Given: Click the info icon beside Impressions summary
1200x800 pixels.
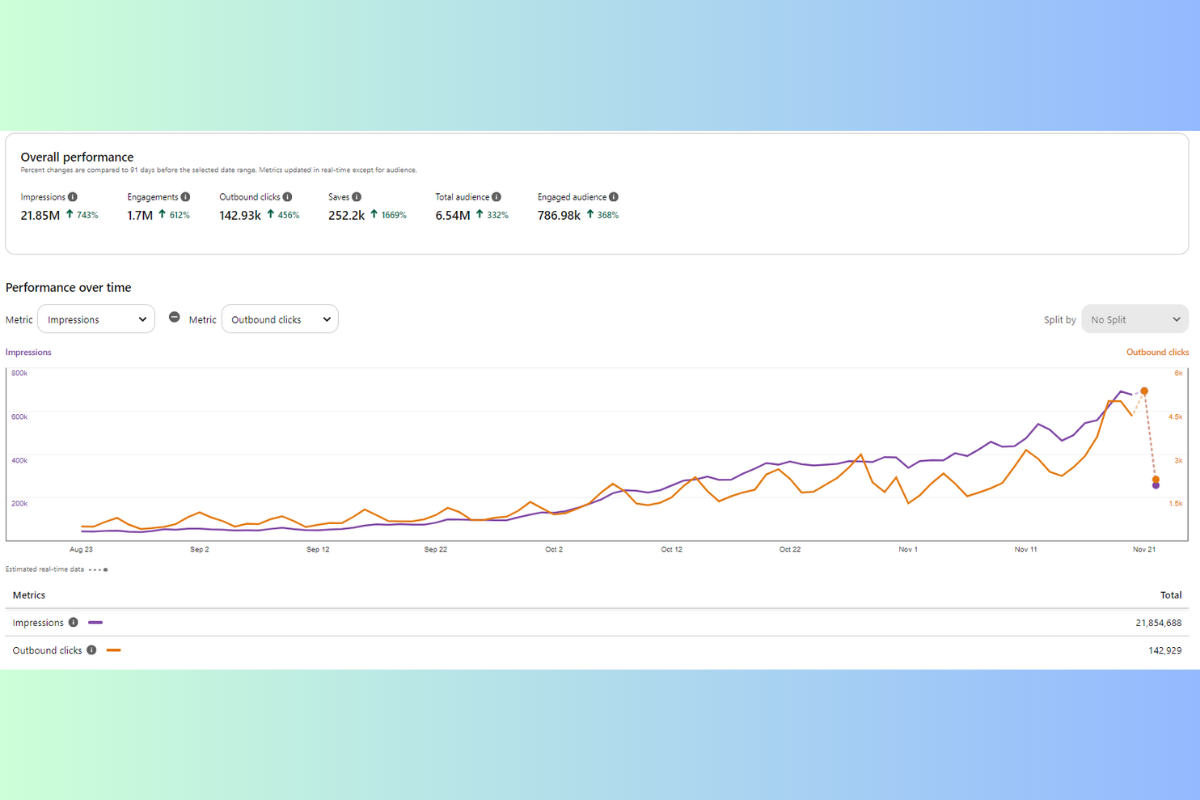Looking at the screenshot, I should [73, 197].
